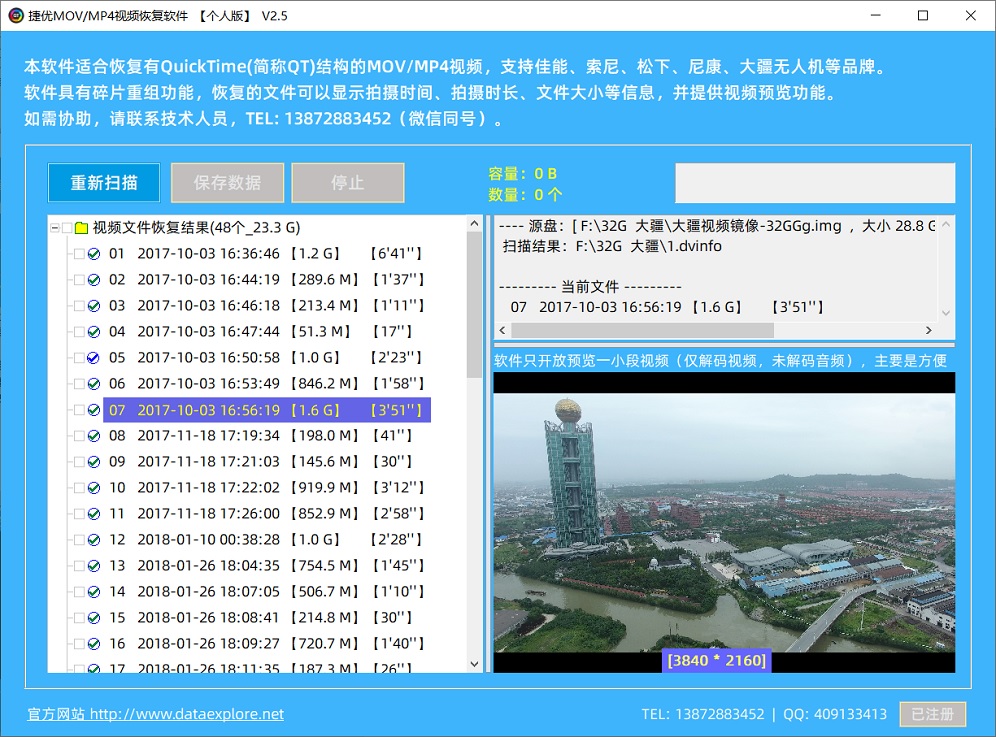
Task: Select file 15 2018-01-26 18:08:41
Action: click(x=260, y=618)
